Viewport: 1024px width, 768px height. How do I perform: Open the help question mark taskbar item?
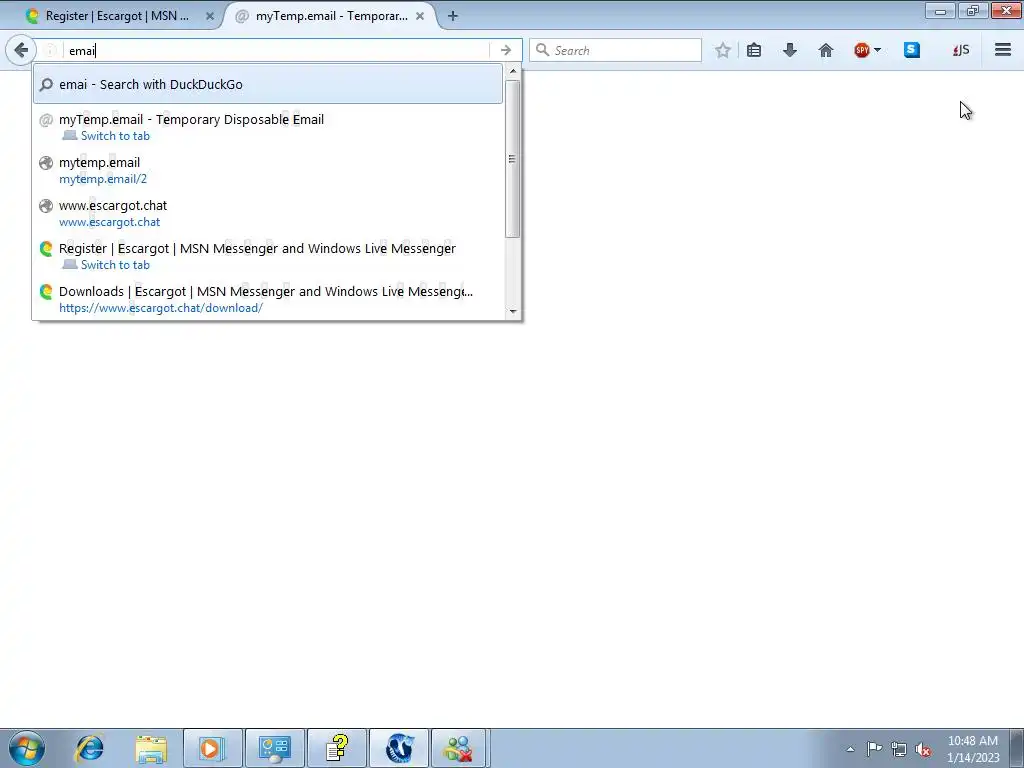tap(336, 748)
